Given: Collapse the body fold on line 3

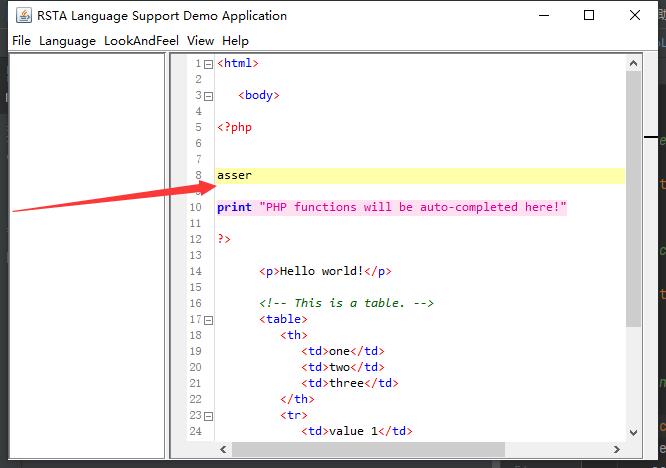Looking at the screenshot, I should click(208, 97).
